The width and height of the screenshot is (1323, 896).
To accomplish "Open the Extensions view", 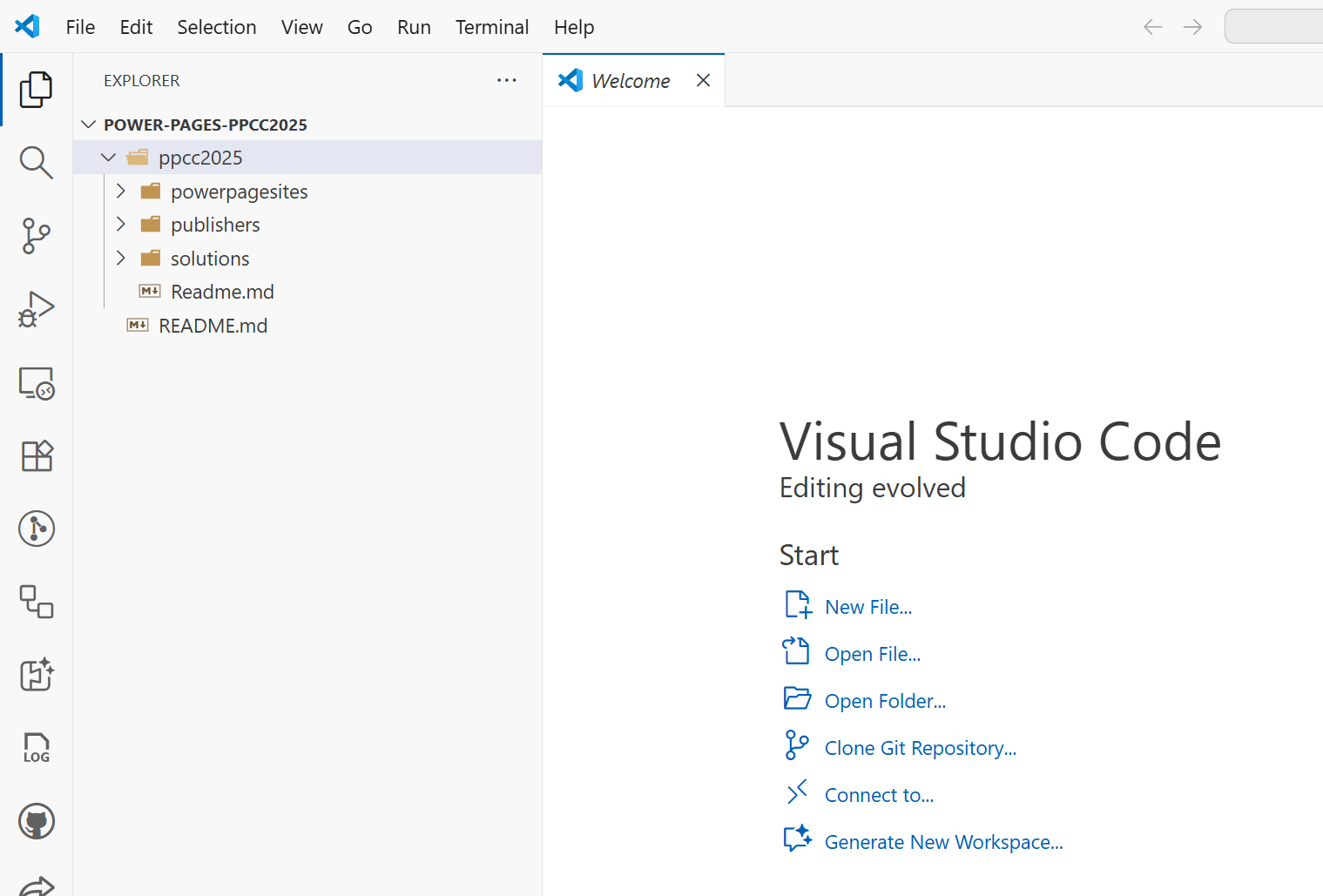I will coord(36,455).
